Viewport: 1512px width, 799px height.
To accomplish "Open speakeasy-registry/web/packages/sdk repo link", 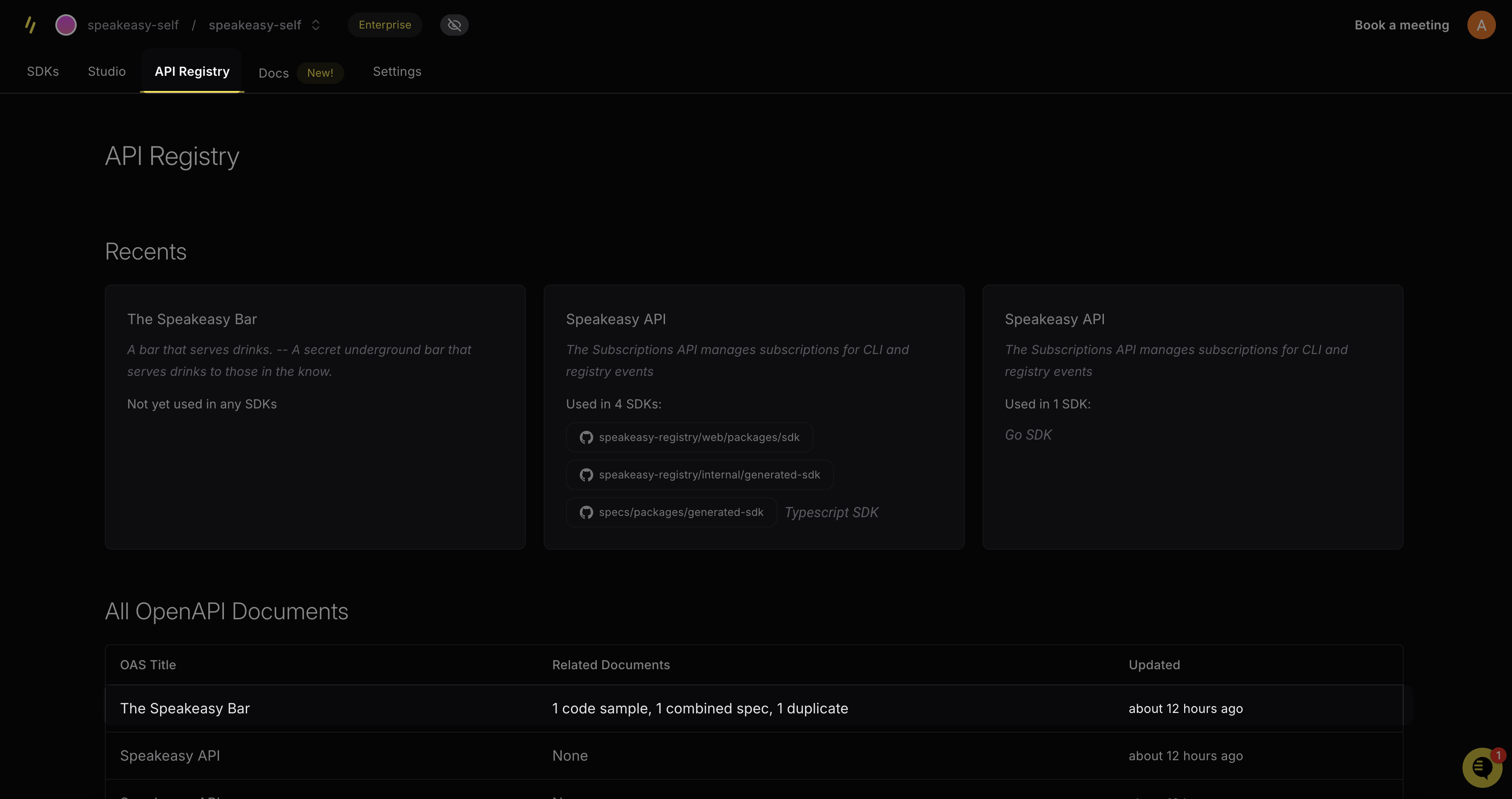I will pos(689,437).
